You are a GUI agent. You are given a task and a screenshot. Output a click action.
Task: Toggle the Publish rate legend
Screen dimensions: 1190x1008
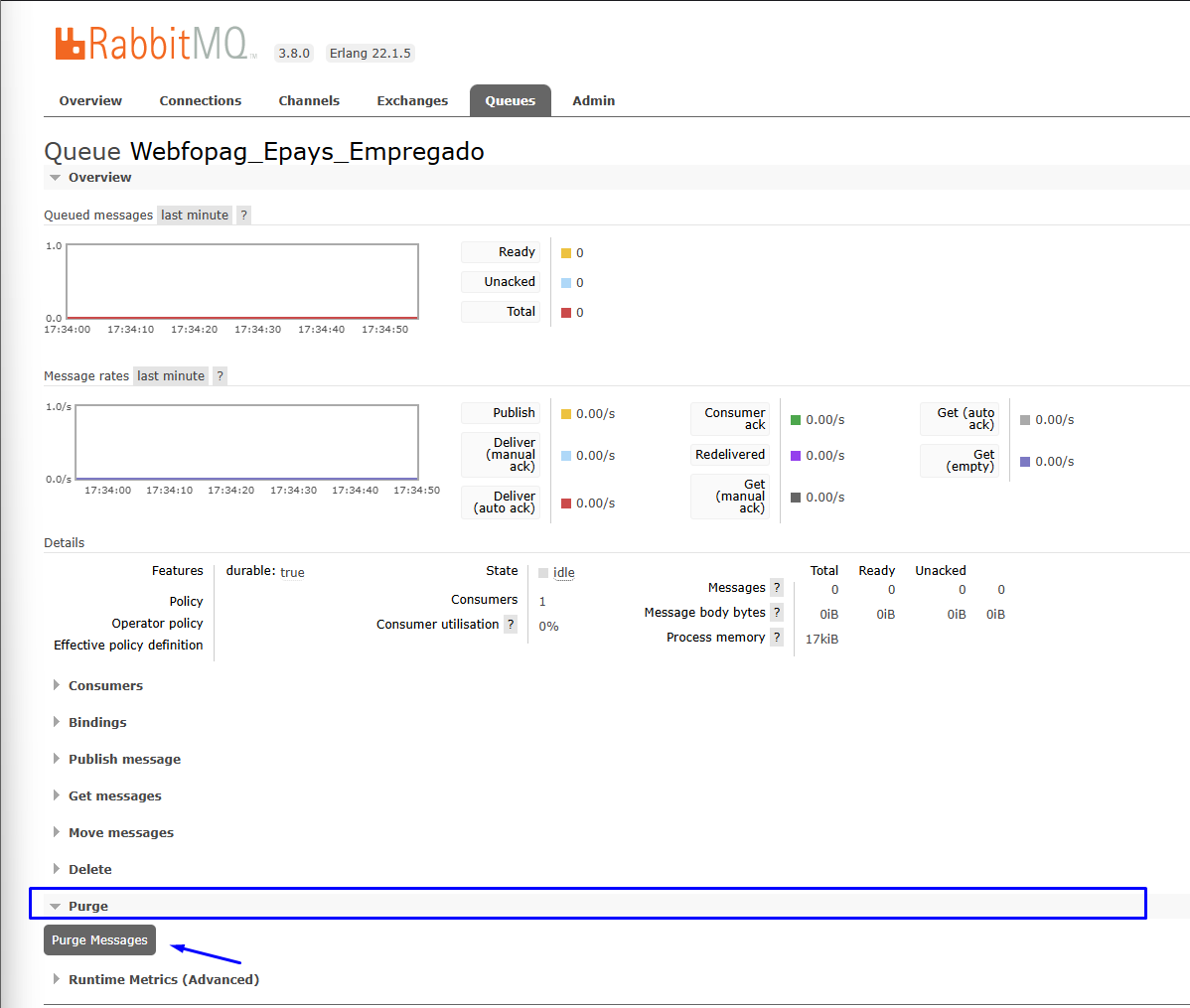point(501,413)
